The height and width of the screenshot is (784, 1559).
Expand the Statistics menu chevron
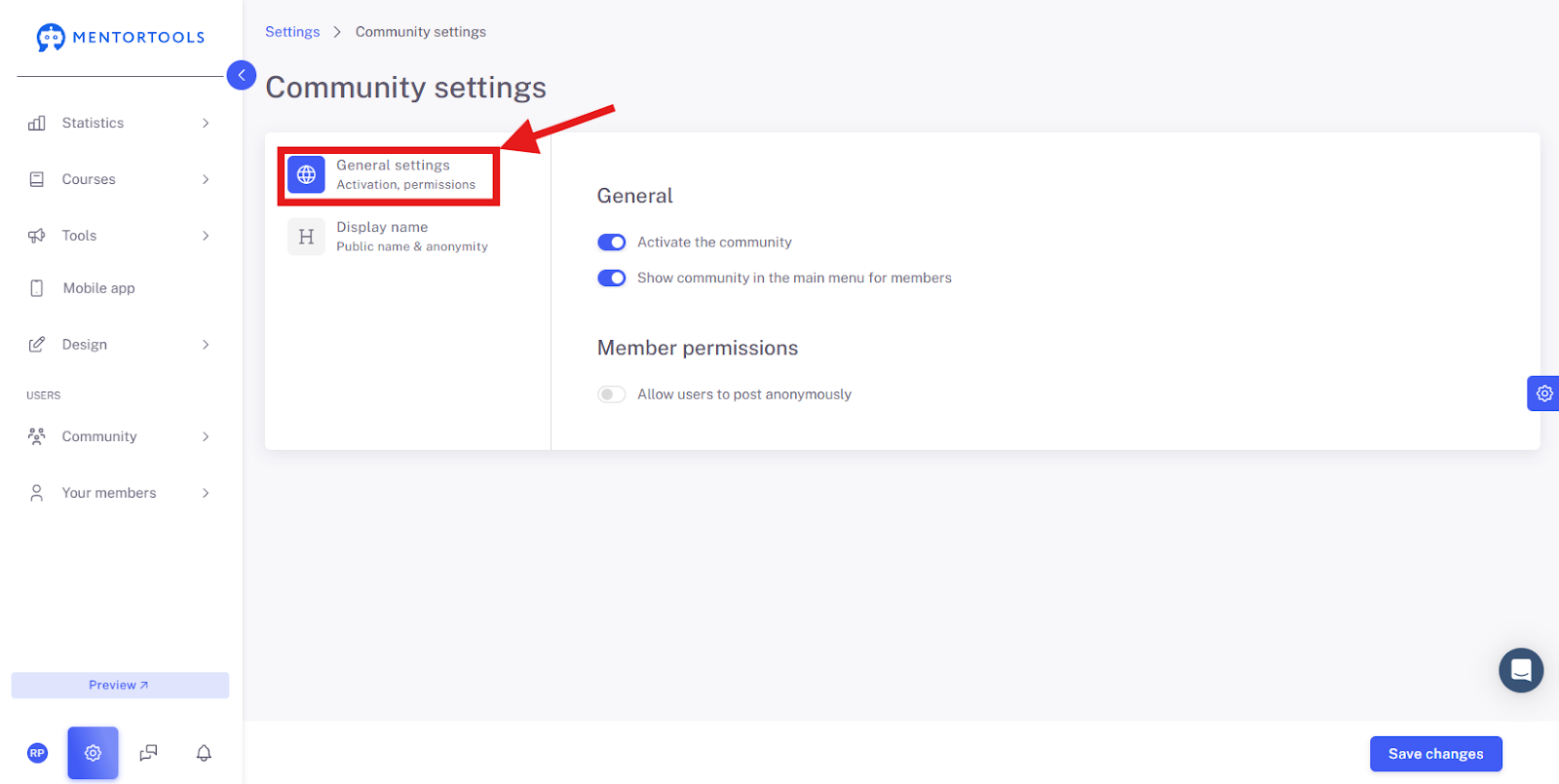(x=206, y=123)
